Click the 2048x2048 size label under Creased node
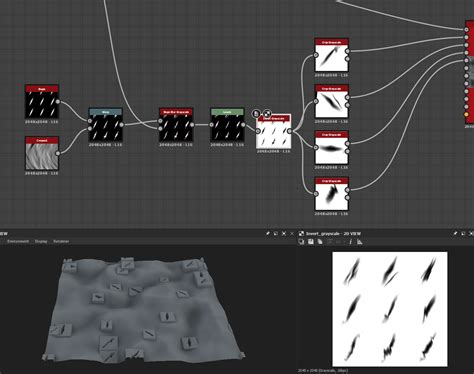Viewport: 474px width, 374px height. click(42, 173)
